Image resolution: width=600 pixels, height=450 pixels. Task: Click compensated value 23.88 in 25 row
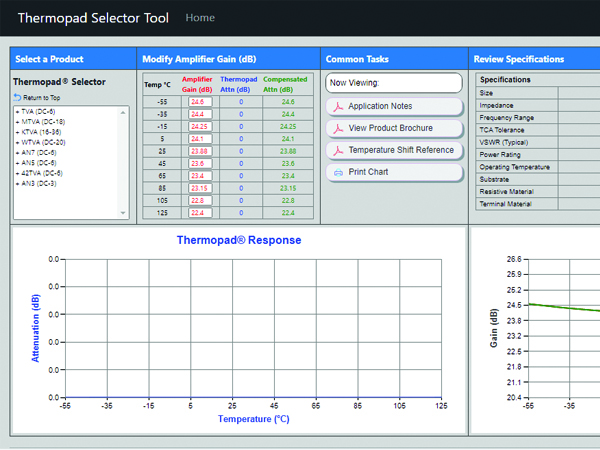(x=288, y=151)
